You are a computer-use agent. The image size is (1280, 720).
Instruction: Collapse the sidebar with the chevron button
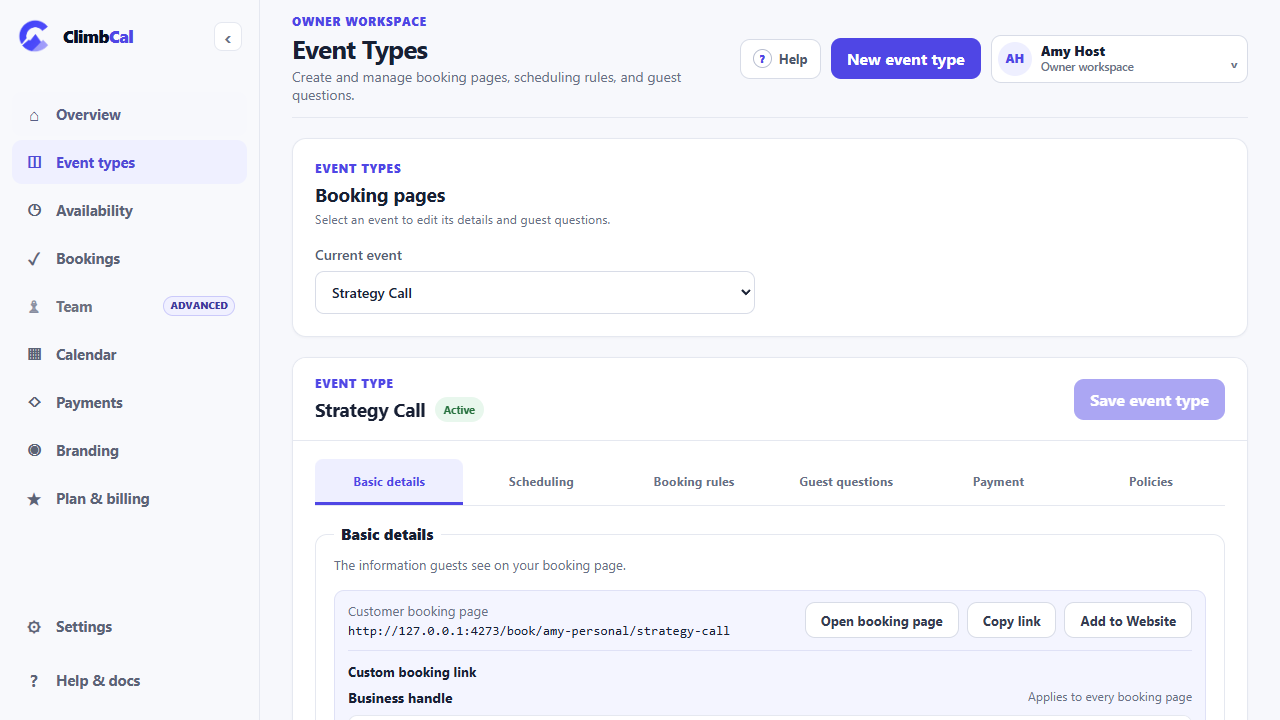coord(228,38)
